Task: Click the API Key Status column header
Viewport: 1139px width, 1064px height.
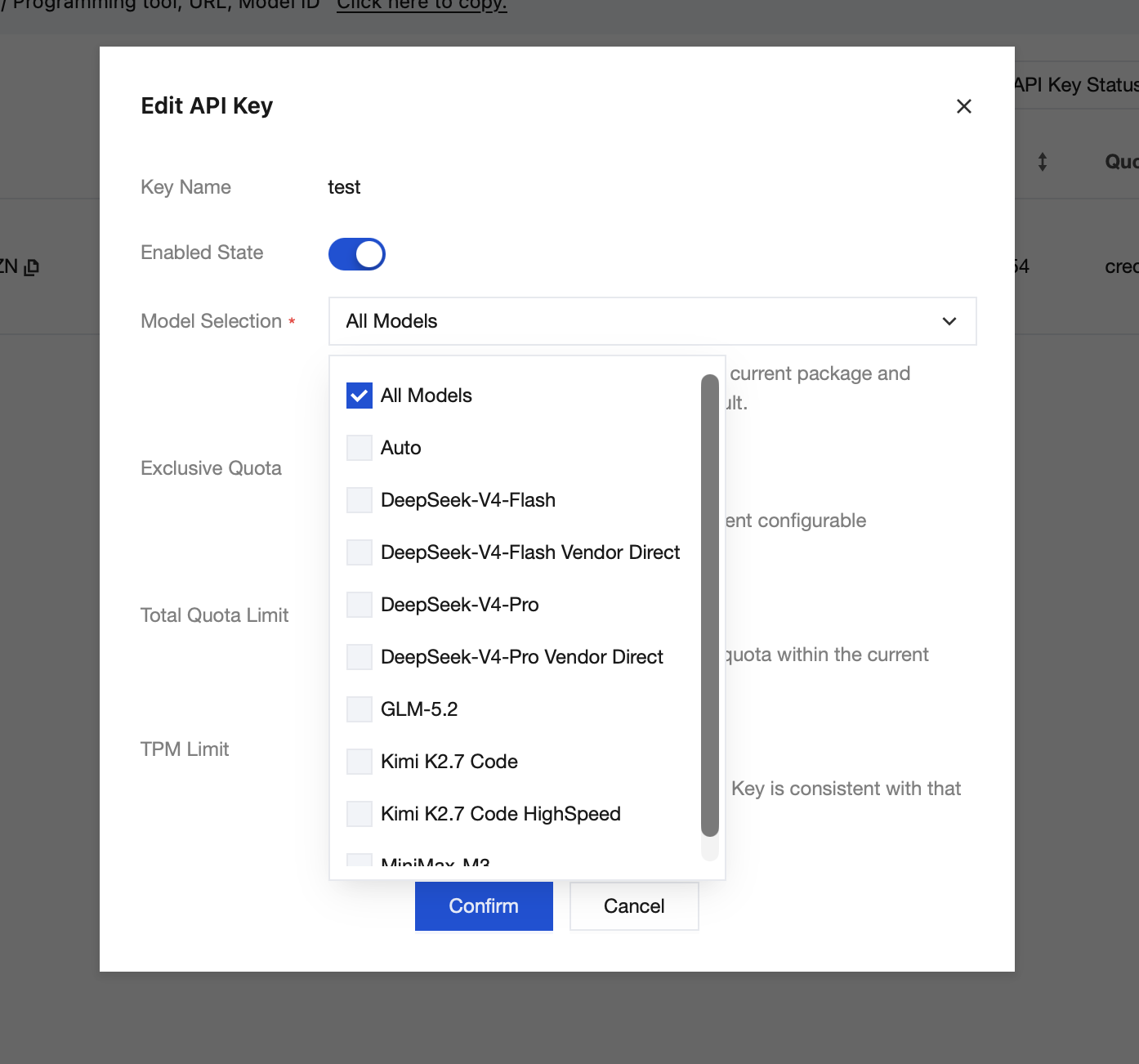Action: [1076, 85]
